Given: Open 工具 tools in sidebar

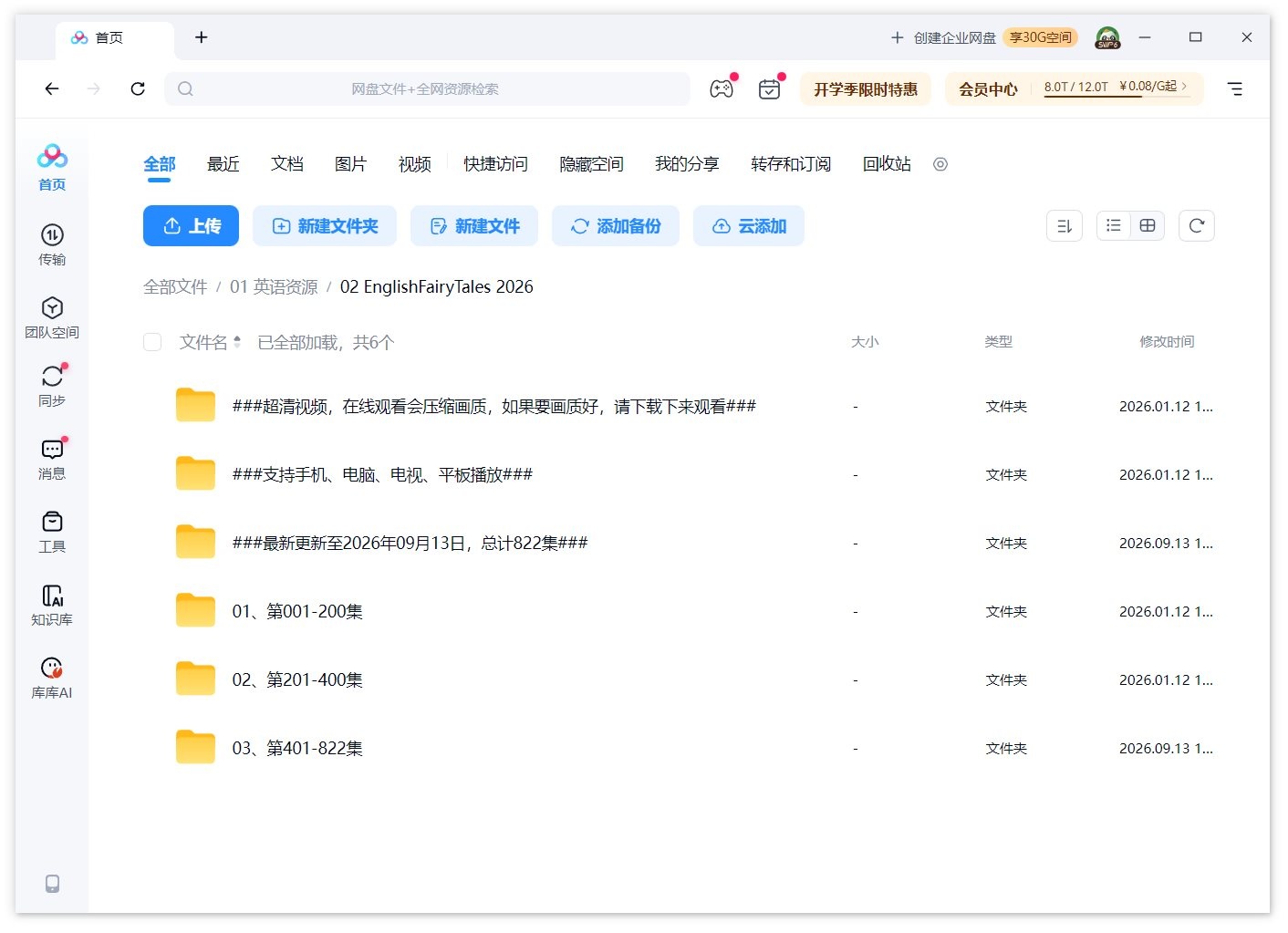Looking at the screenshot, I should 52,532.
